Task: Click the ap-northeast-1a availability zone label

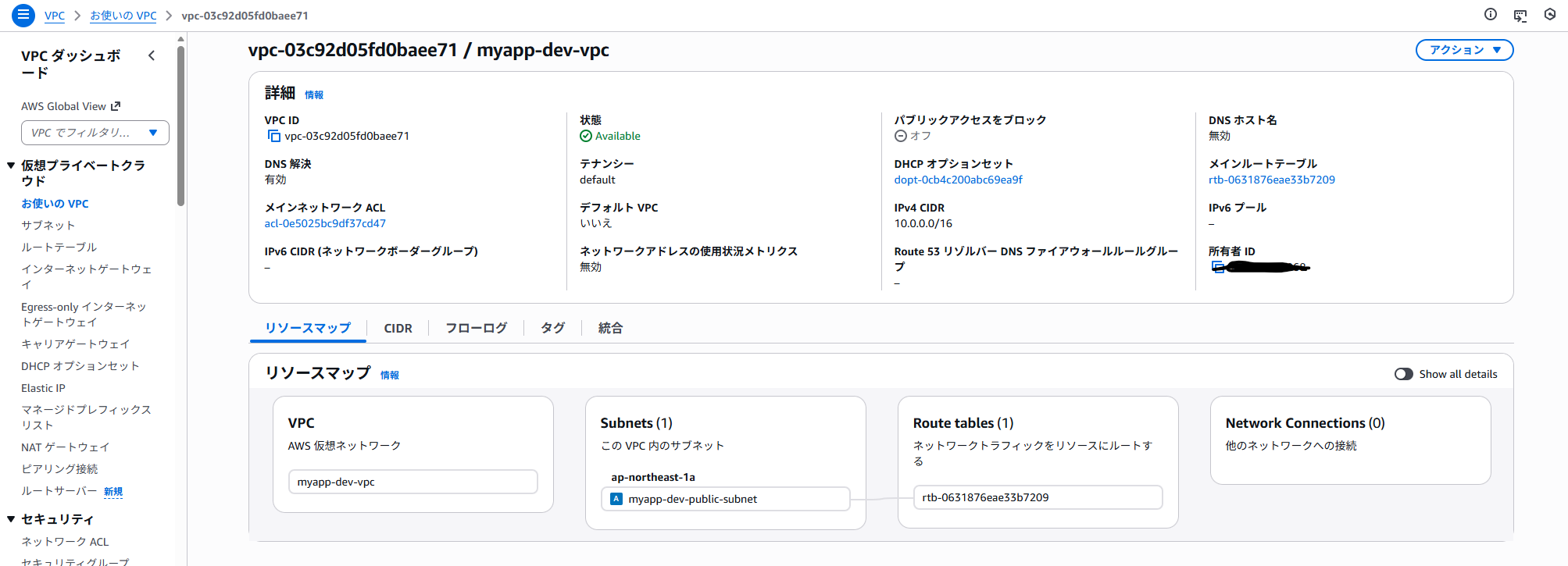Action: (653, 477)
